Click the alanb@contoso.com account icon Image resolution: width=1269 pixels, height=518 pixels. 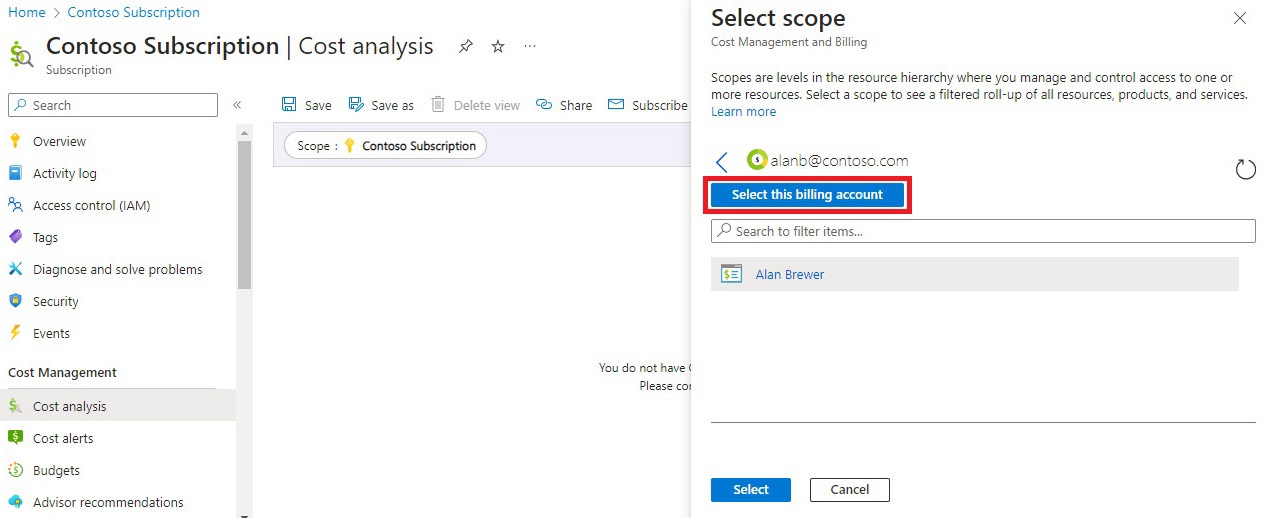coord(757,160)
